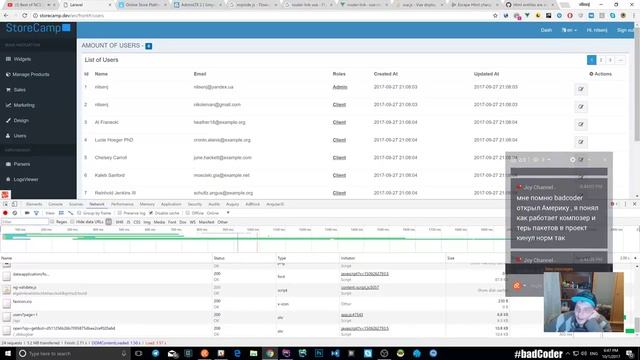This screenshot has width=640, height=360.
Task: Open DevTools Security tab
Action: coord(195,204)
